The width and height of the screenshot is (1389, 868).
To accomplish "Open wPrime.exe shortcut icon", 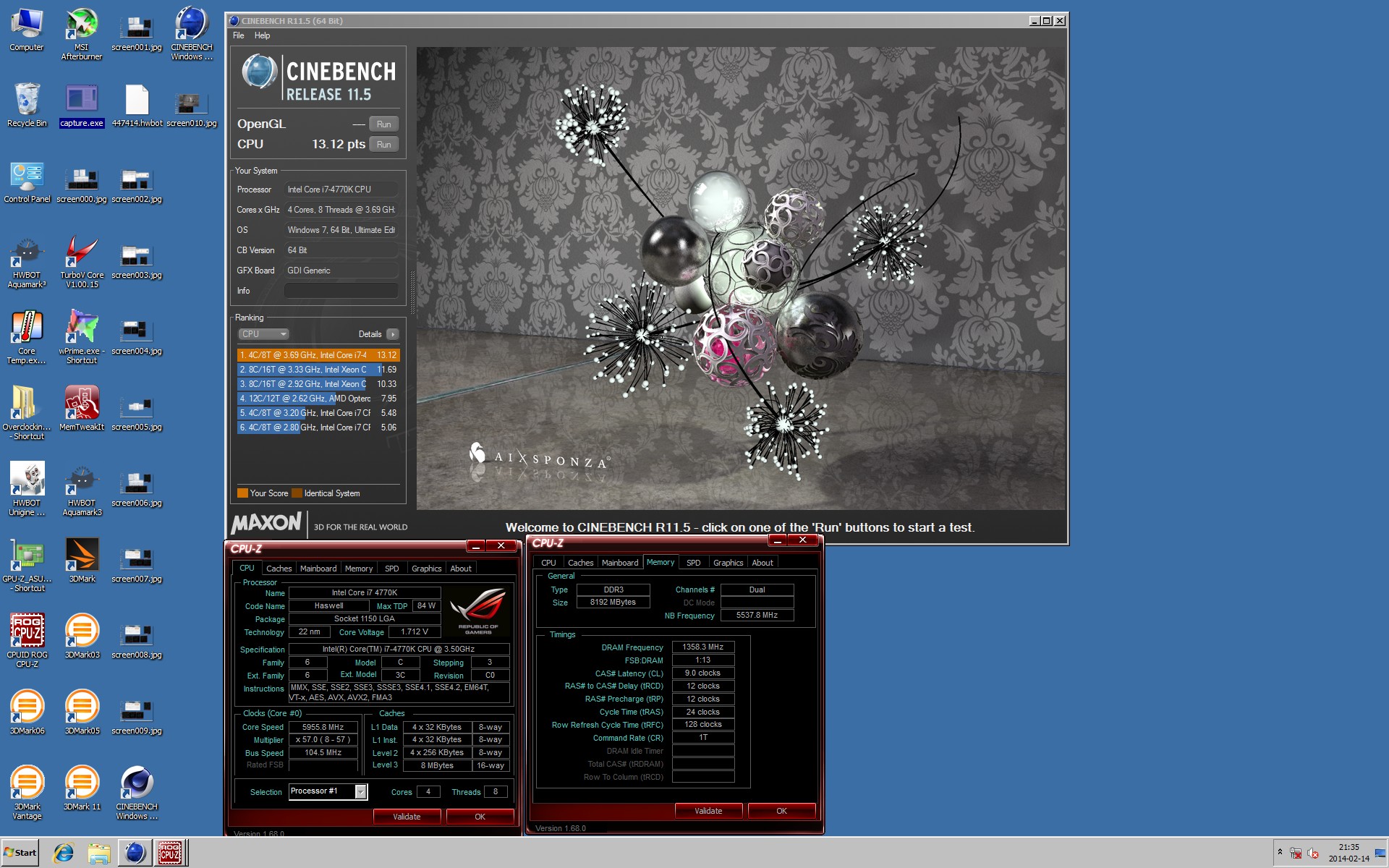I will tap(82, 338).
